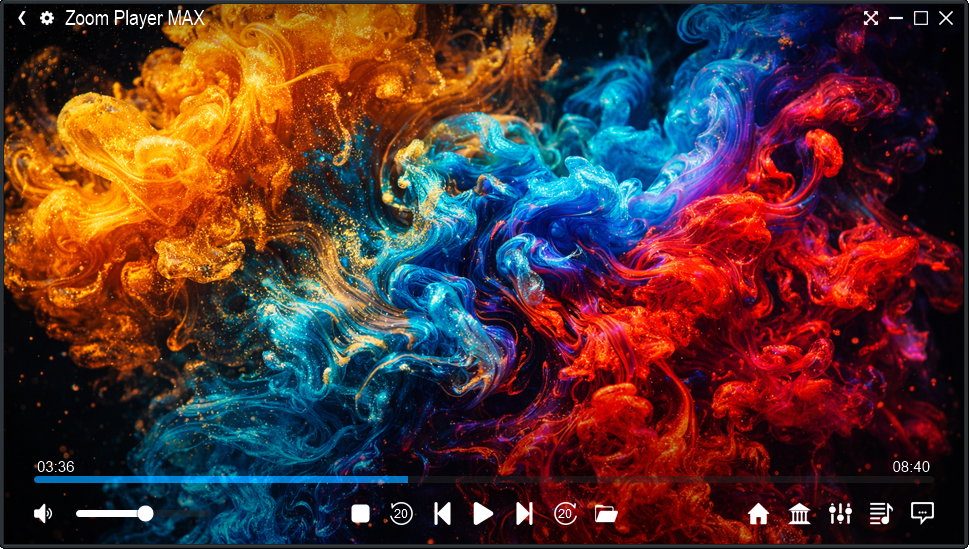Click the back arrow in title bar
969x549 pixels.
(x=22, y=18)
